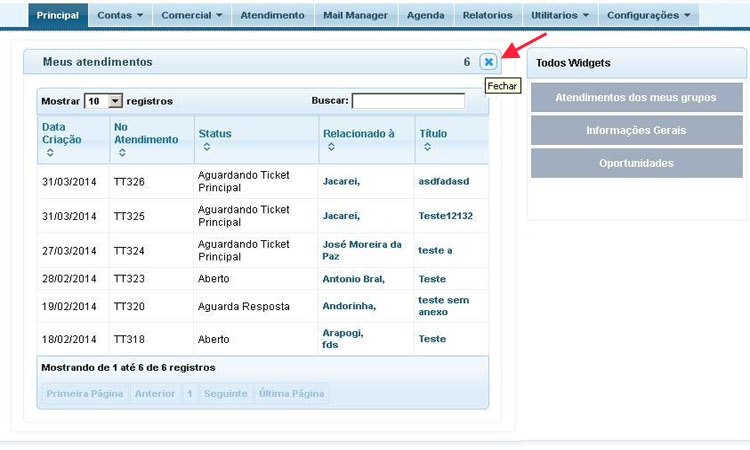Close the Meus atendimentos widget
Screen dimensions: 750x450
[488, 62]
